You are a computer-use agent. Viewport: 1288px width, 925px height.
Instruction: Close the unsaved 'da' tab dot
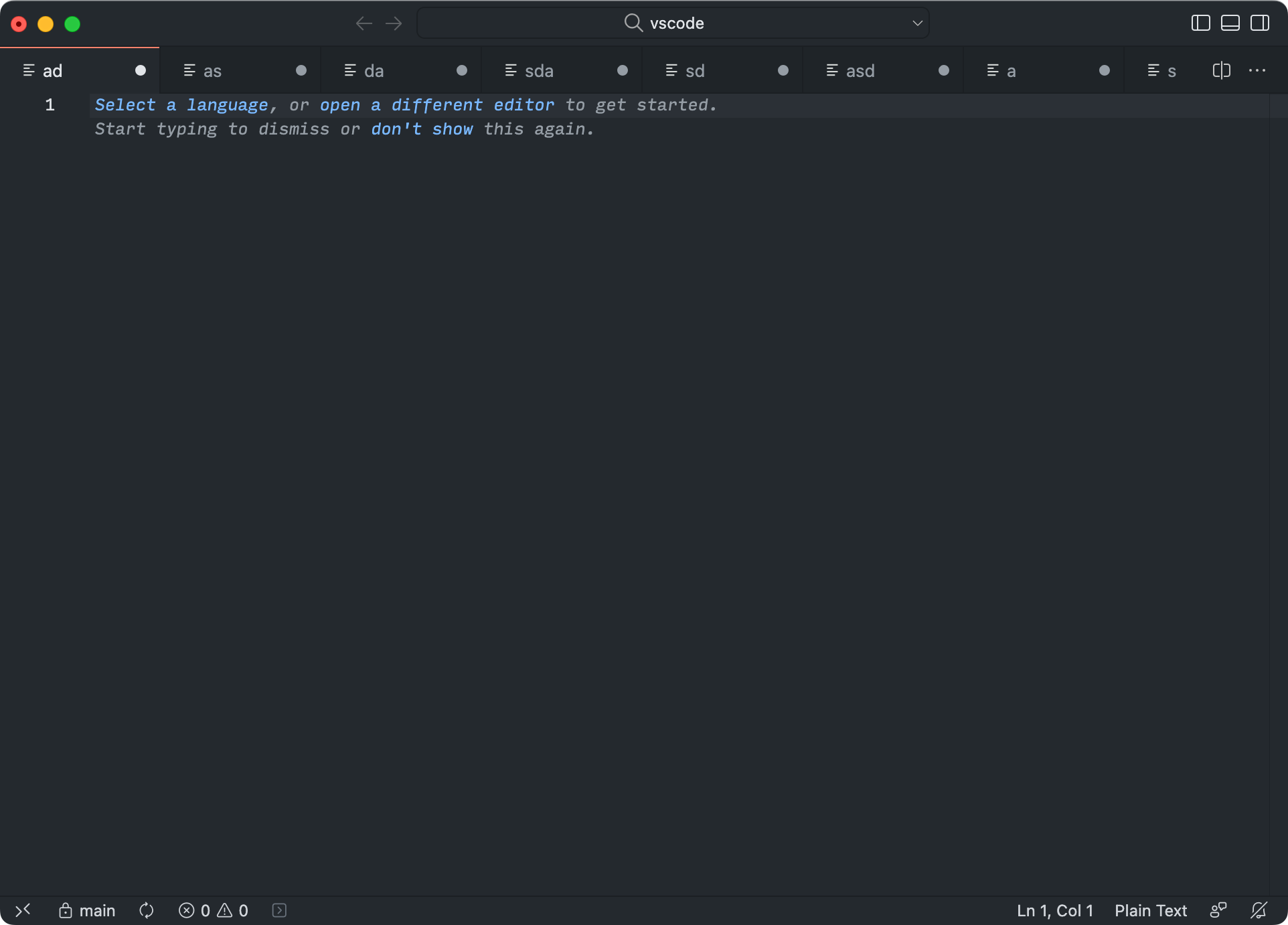pos(461,70)
